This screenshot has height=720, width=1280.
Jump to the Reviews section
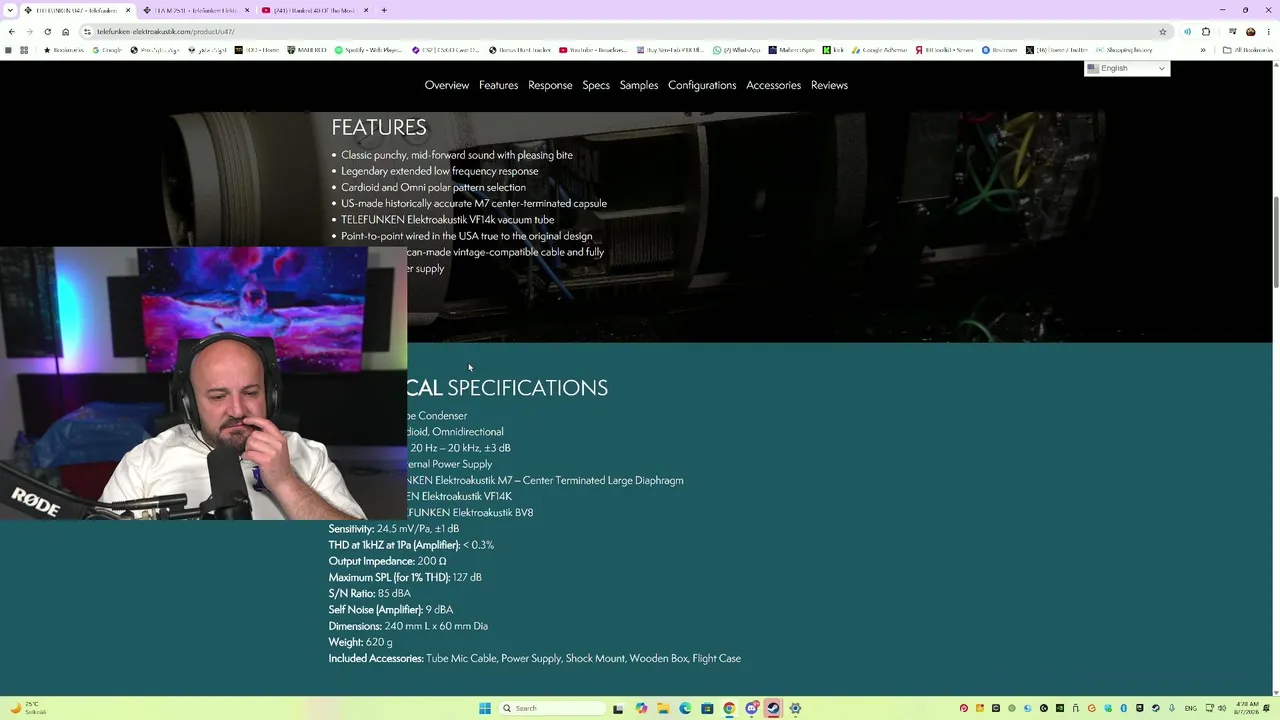tap(829, 85)
